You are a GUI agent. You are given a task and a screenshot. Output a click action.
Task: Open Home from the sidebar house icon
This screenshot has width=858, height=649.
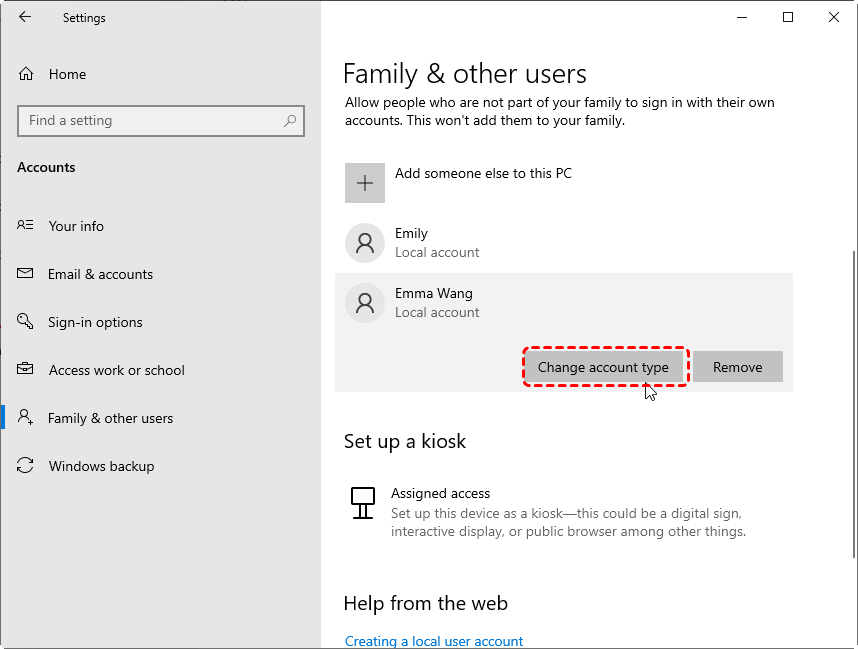tap(27, 74)
